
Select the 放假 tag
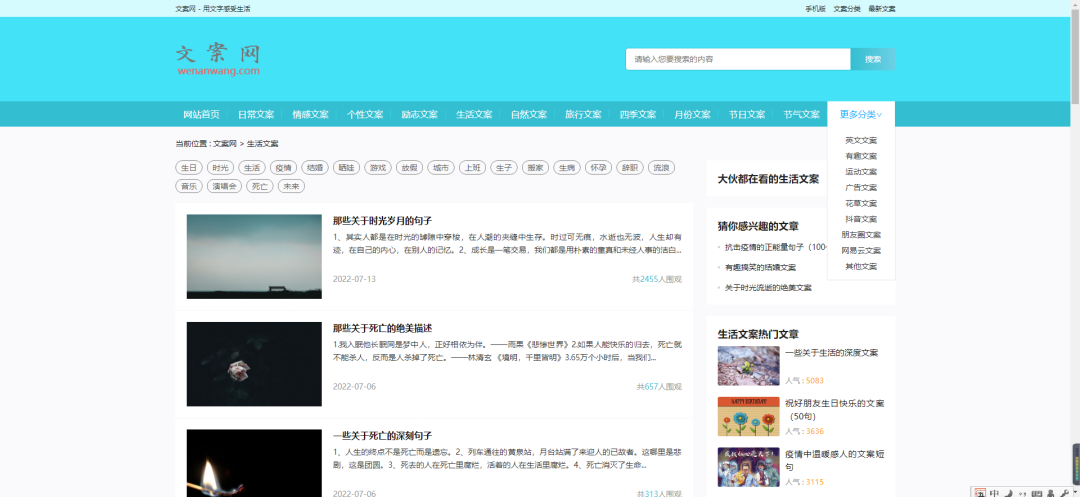[409, 167]
